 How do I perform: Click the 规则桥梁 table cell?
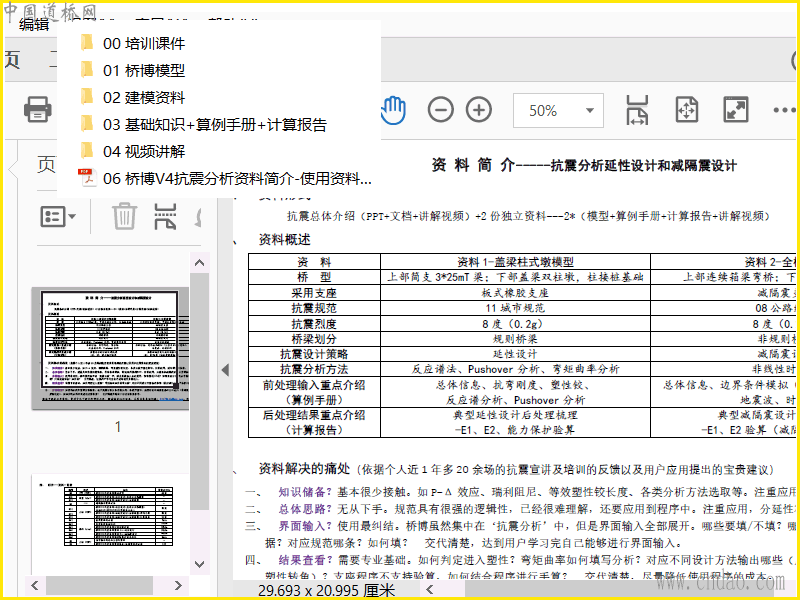coord(515,339)
